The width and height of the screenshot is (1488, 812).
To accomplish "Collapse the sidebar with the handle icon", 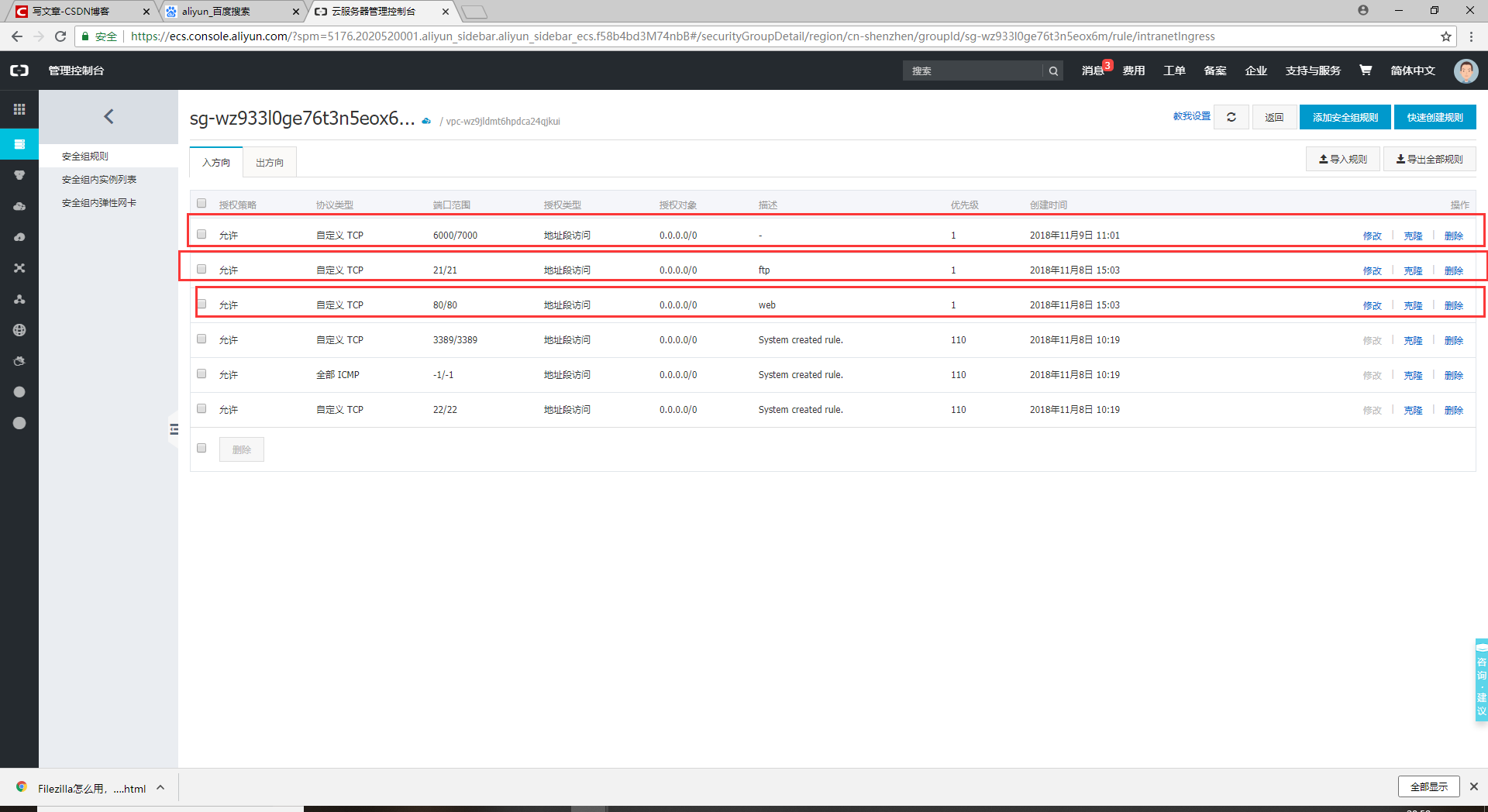I will point(174,429).
